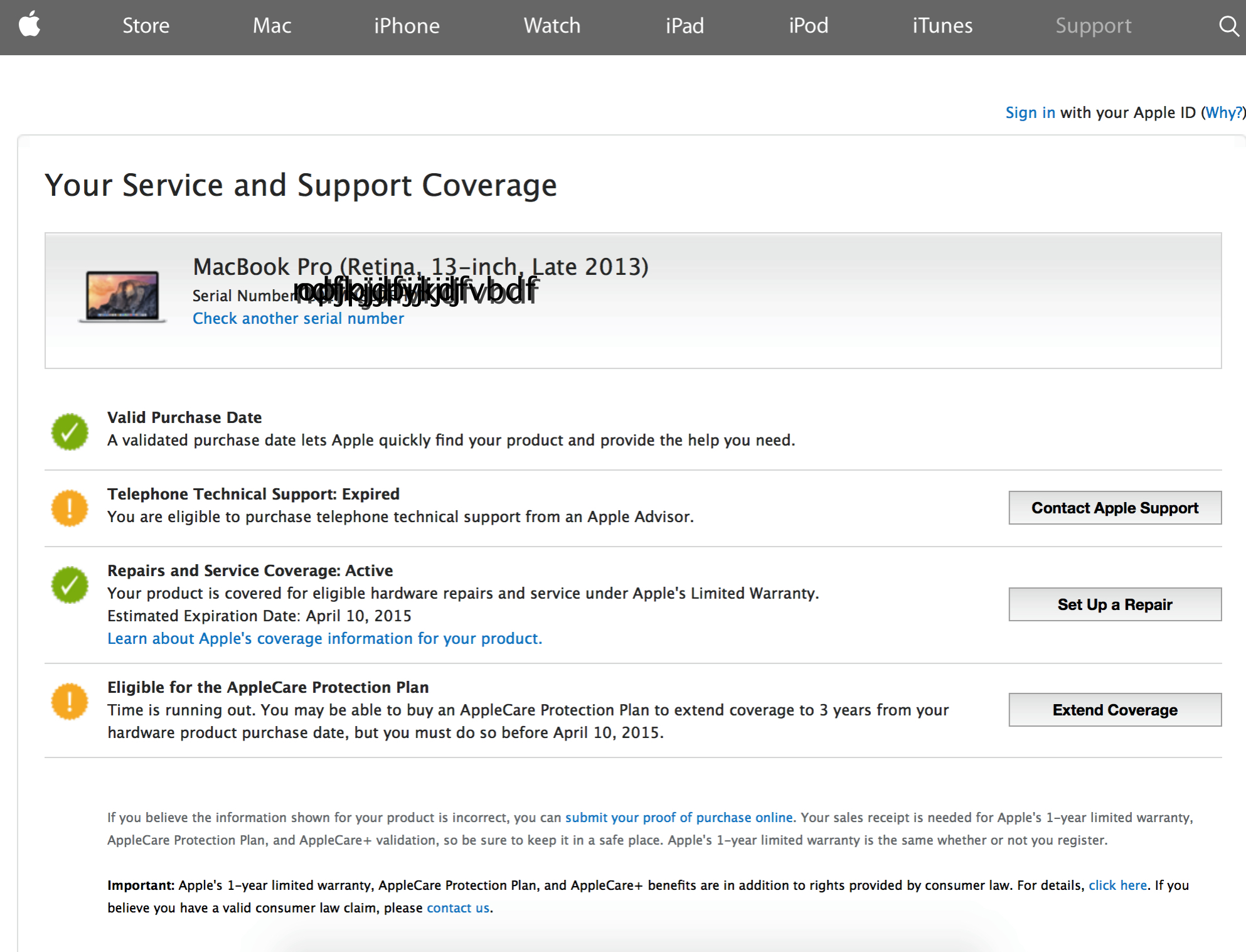Open iTunes from the navigation bar
This screenshot has height=952, width=1246.
(x=942, y=26)
